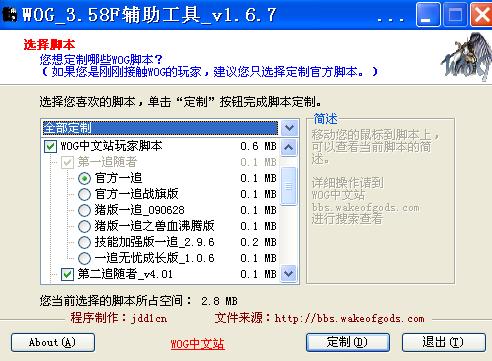Image resolution: width=492 pixels, height=361 pixels.
Task: Click the bbs.wakeofgods.com text in 简述 panel
Action: pos(366,208)
